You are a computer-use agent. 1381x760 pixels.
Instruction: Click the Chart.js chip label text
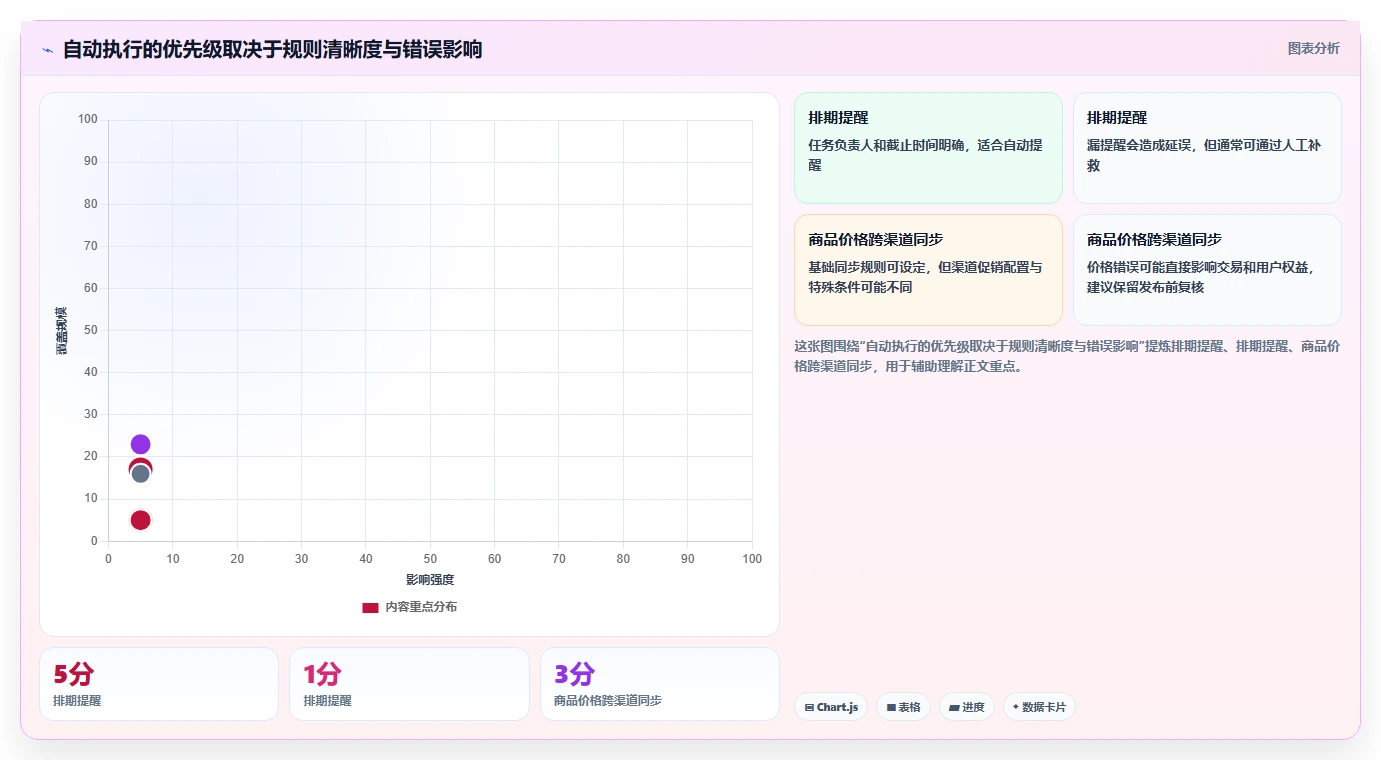pos(837,707)
